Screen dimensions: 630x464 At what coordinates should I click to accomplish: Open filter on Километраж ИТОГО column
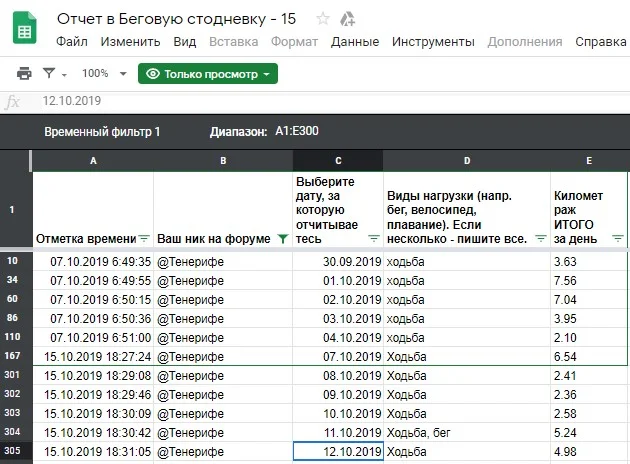coord(618,239)
